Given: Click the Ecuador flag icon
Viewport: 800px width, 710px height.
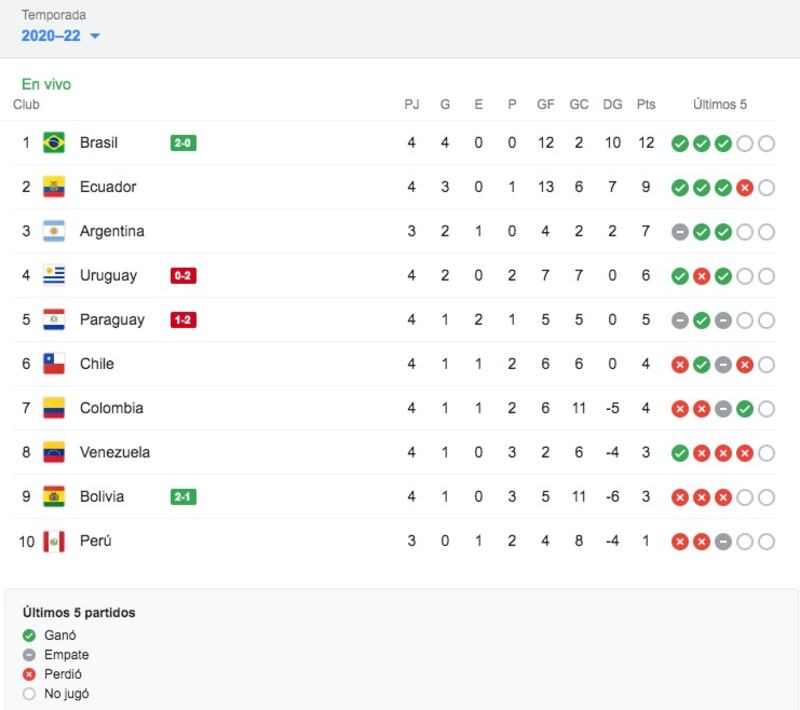Looking at the screenshot, I should click(x=54, y=187).
